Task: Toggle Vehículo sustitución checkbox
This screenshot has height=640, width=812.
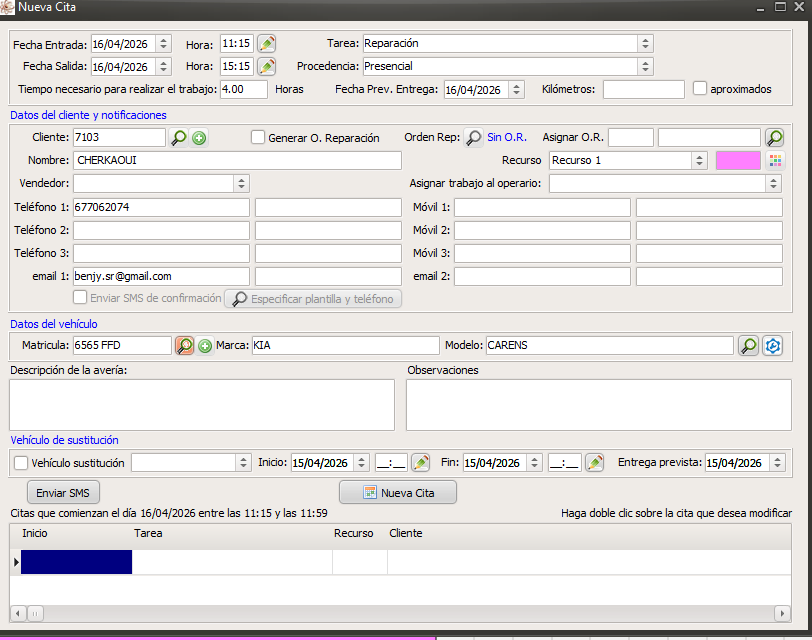Action: coord(21,463)
